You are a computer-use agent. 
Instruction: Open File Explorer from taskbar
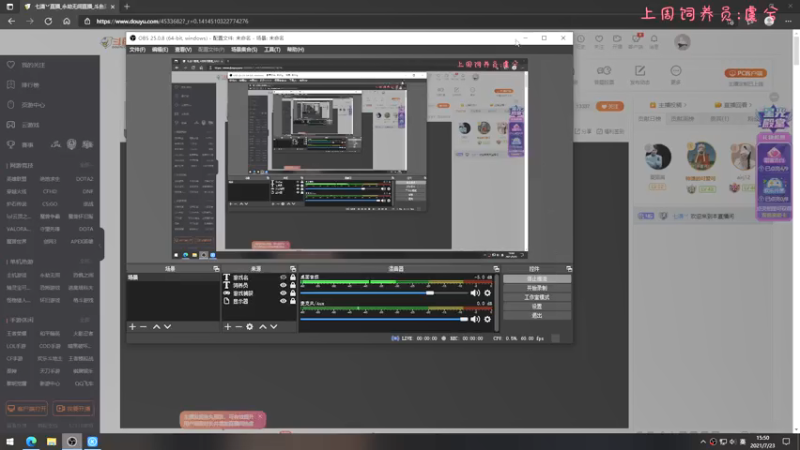click(x=52, y=441)
